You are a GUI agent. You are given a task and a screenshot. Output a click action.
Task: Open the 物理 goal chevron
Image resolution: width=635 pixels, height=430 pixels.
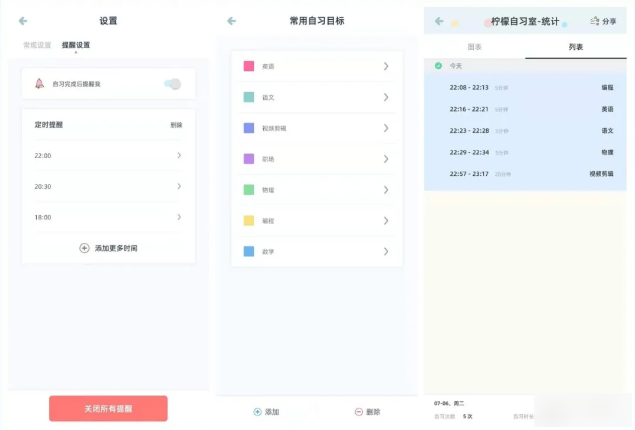click(386, 190)
